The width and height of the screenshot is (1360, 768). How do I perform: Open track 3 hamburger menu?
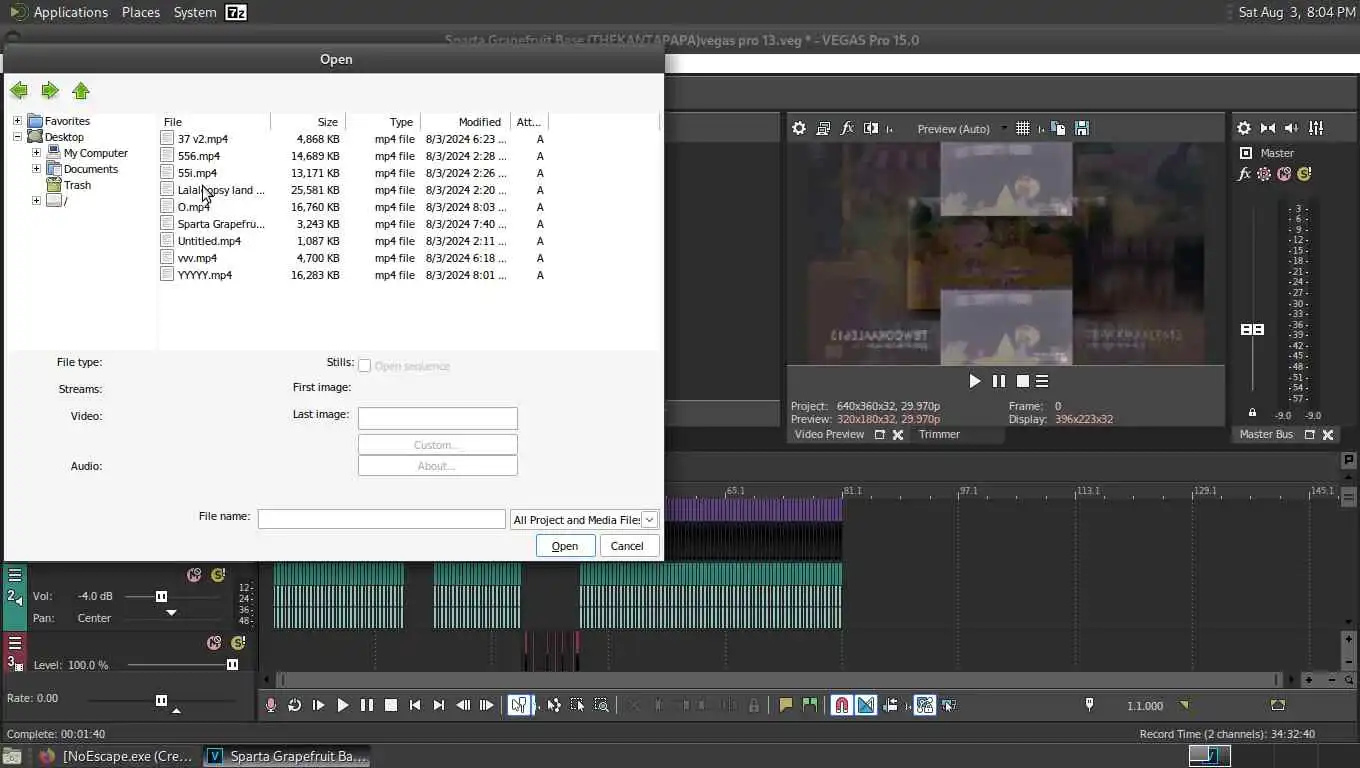pos(15,643)
